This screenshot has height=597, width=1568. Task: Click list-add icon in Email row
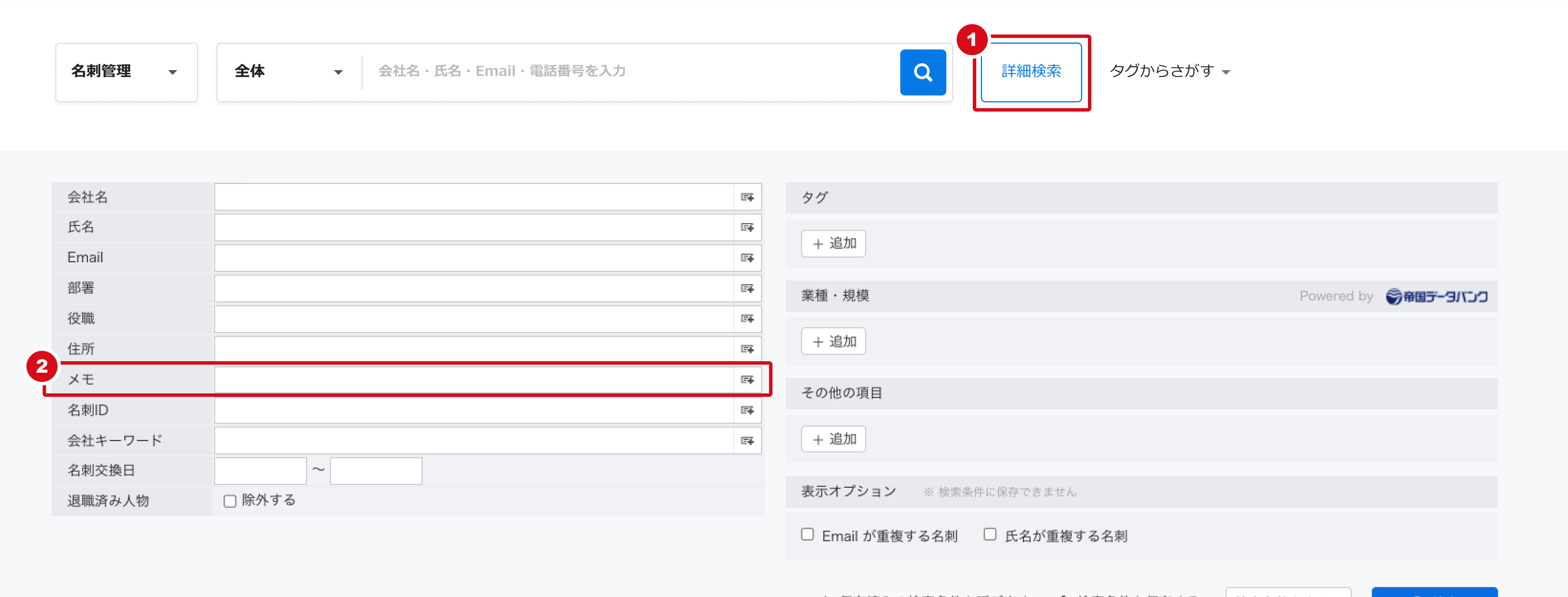[747, 258]
